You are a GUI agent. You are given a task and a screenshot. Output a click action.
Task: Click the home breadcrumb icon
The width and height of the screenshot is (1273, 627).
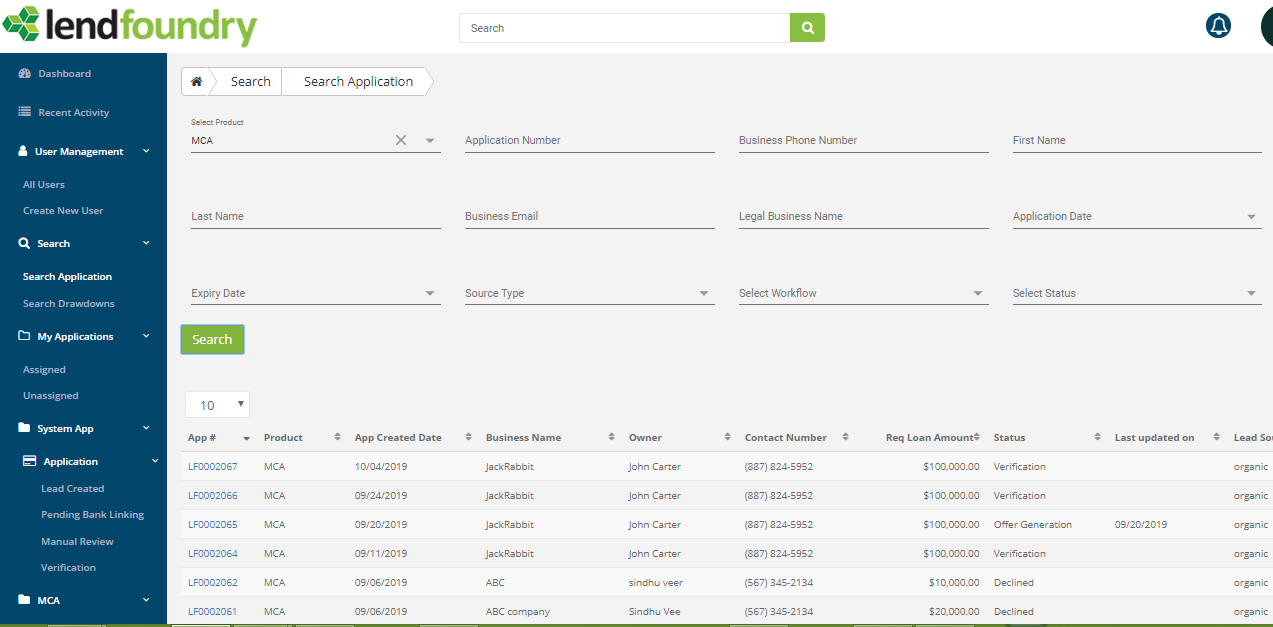click(196, 81)
